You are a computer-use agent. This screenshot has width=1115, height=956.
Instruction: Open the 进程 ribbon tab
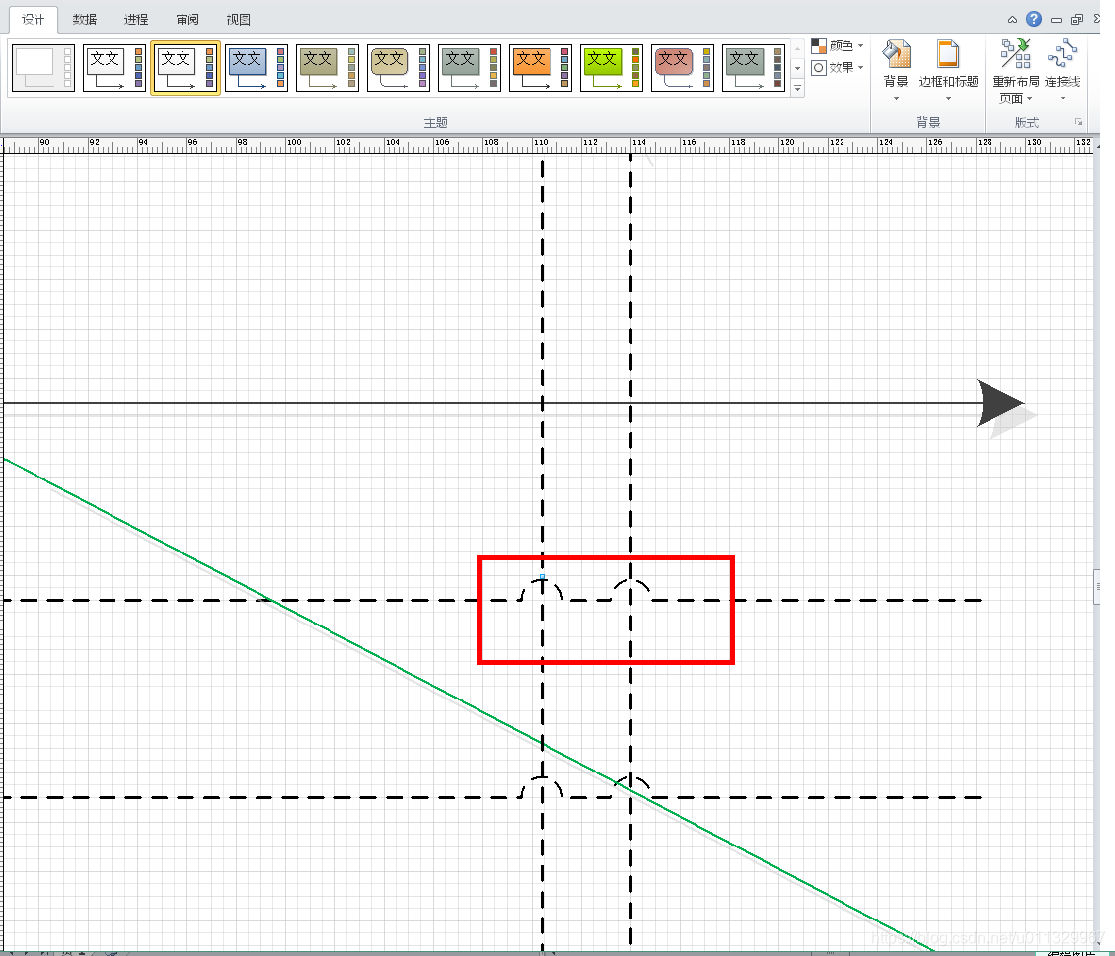tap(136, 20)
